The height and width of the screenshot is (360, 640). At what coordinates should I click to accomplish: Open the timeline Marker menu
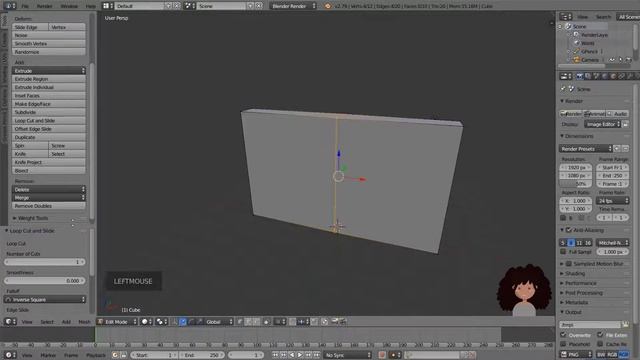tap(48, 355)
